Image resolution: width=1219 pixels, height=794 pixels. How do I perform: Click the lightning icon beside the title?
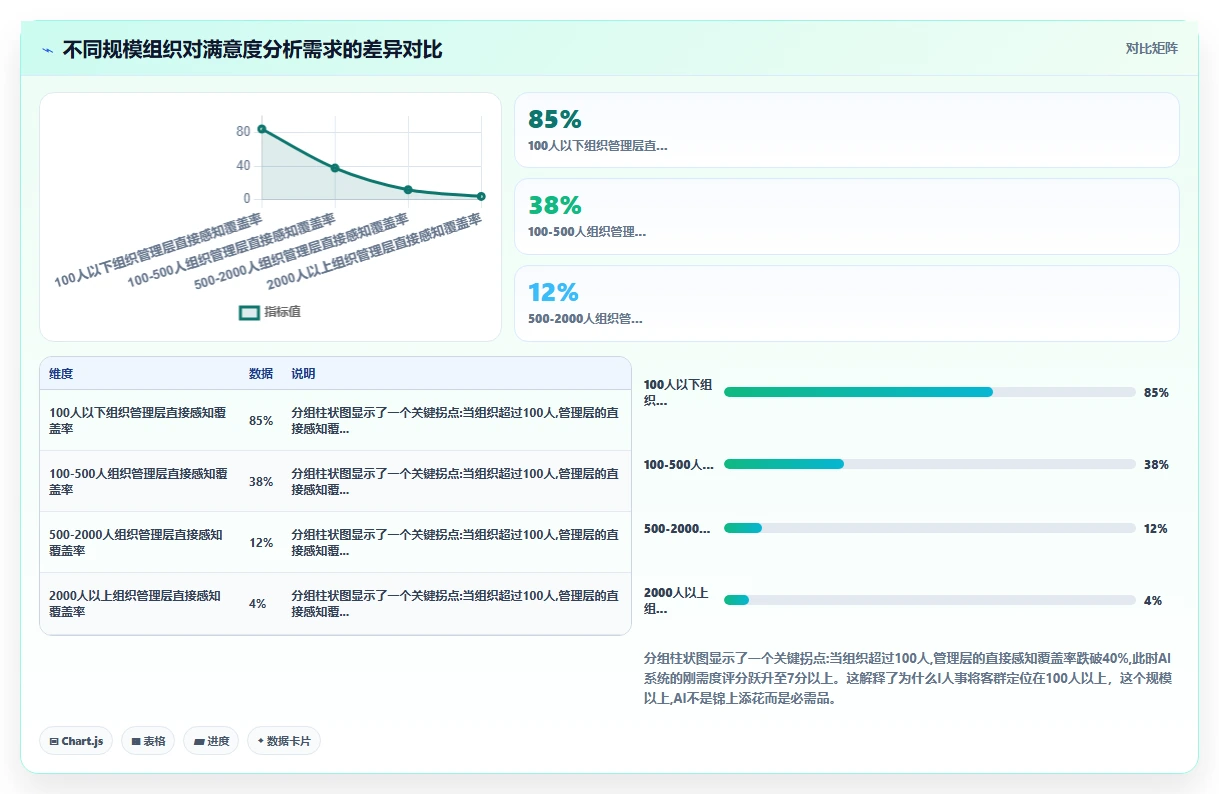click(x=48, y=50)
